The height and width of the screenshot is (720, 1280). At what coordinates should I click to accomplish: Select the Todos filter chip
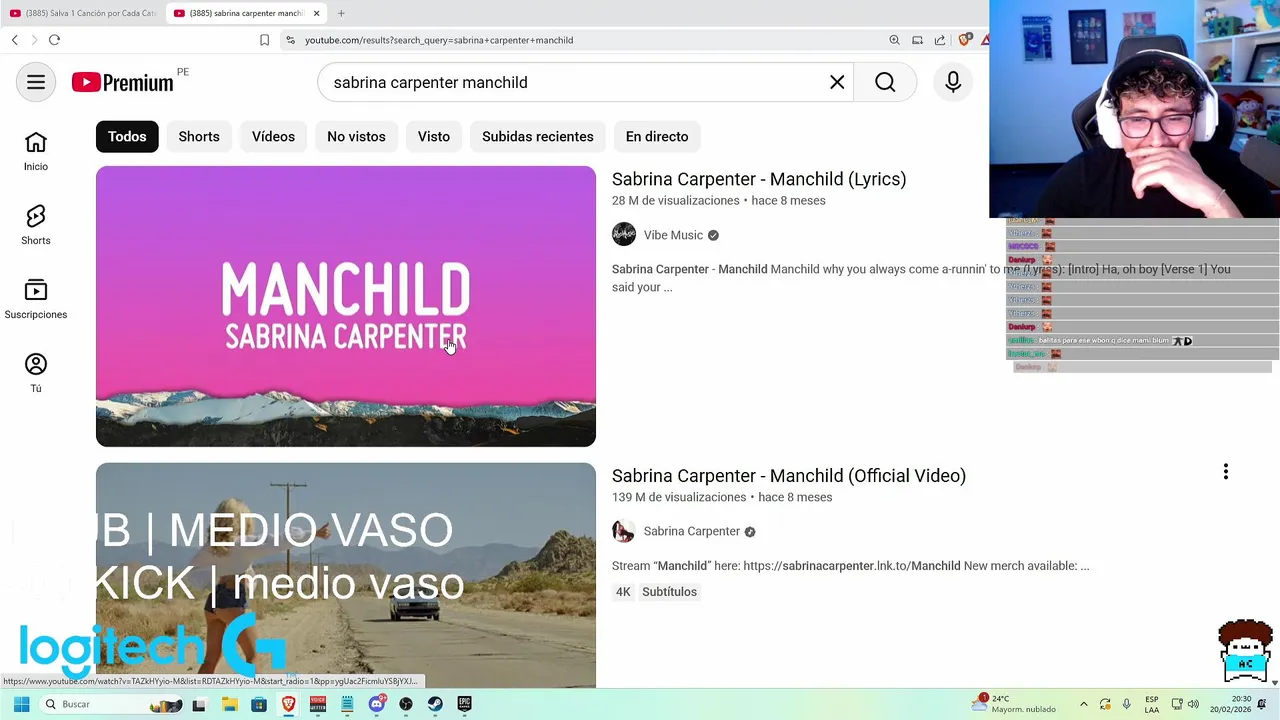[127, 136]
